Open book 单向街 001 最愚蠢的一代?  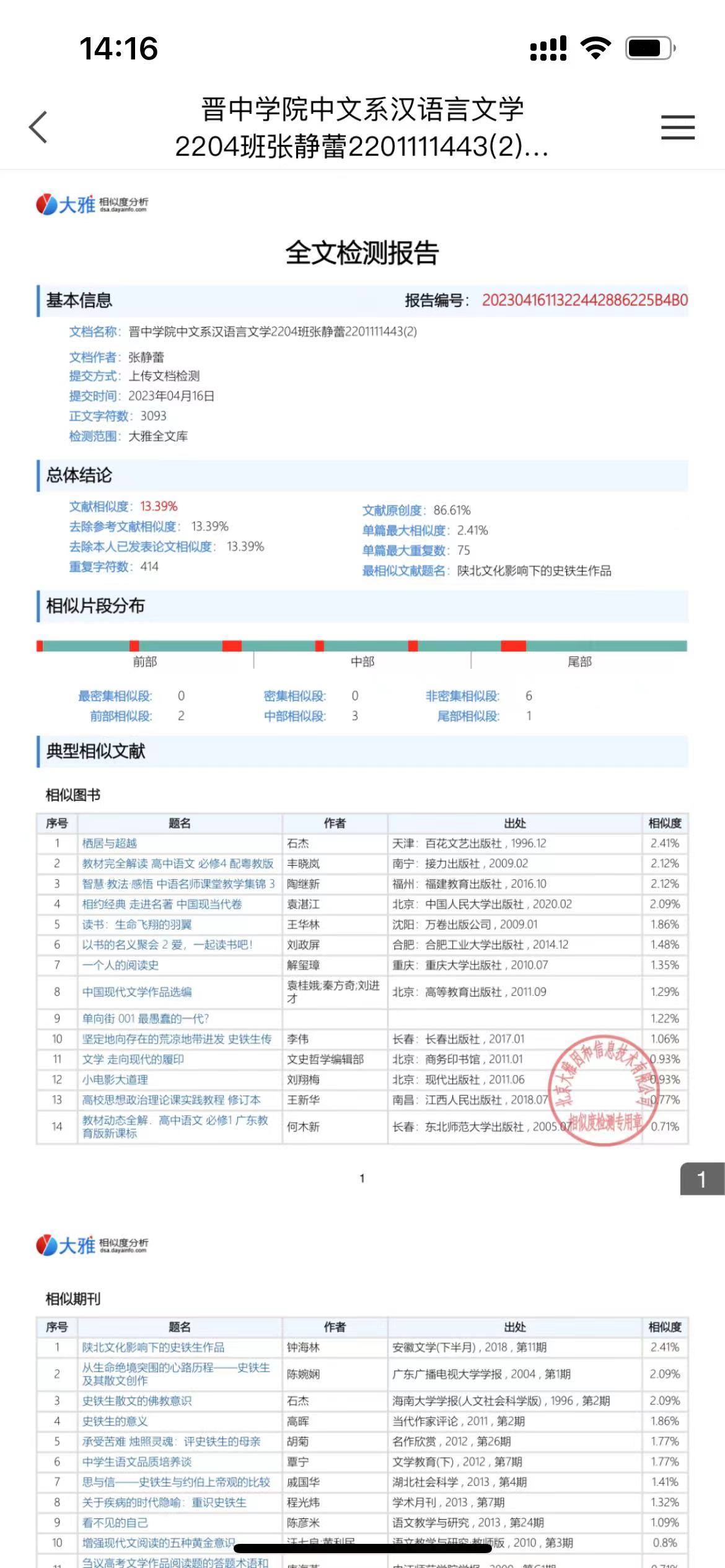coord(146,1019)
